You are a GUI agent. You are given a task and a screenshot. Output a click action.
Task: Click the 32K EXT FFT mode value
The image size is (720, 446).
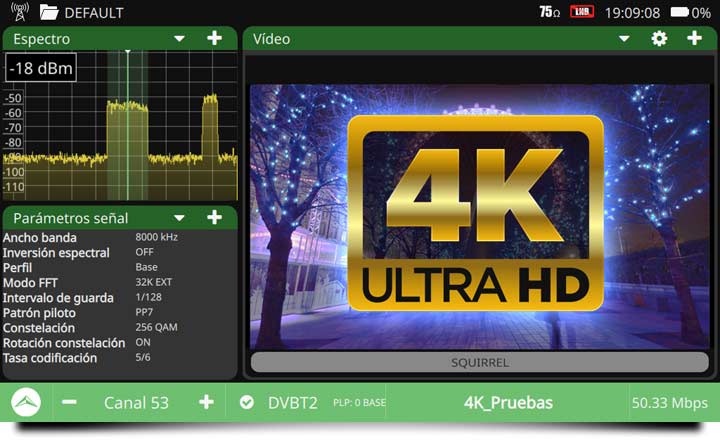tap(153, 282)
